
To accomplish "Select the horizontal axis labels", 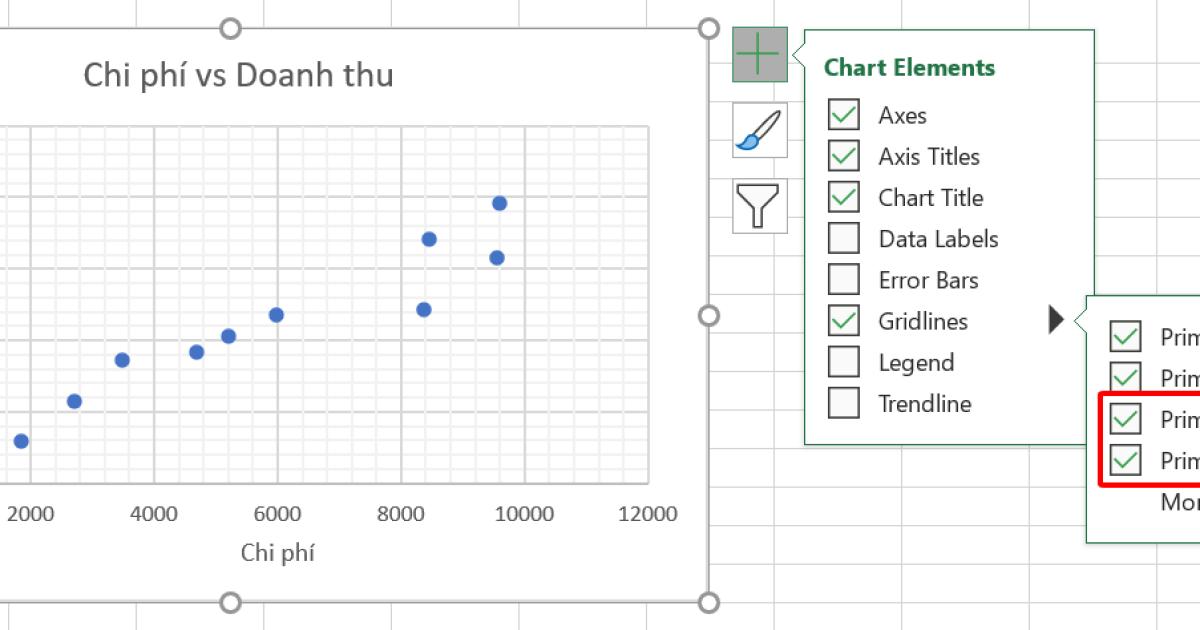I will tap(280, 514).
